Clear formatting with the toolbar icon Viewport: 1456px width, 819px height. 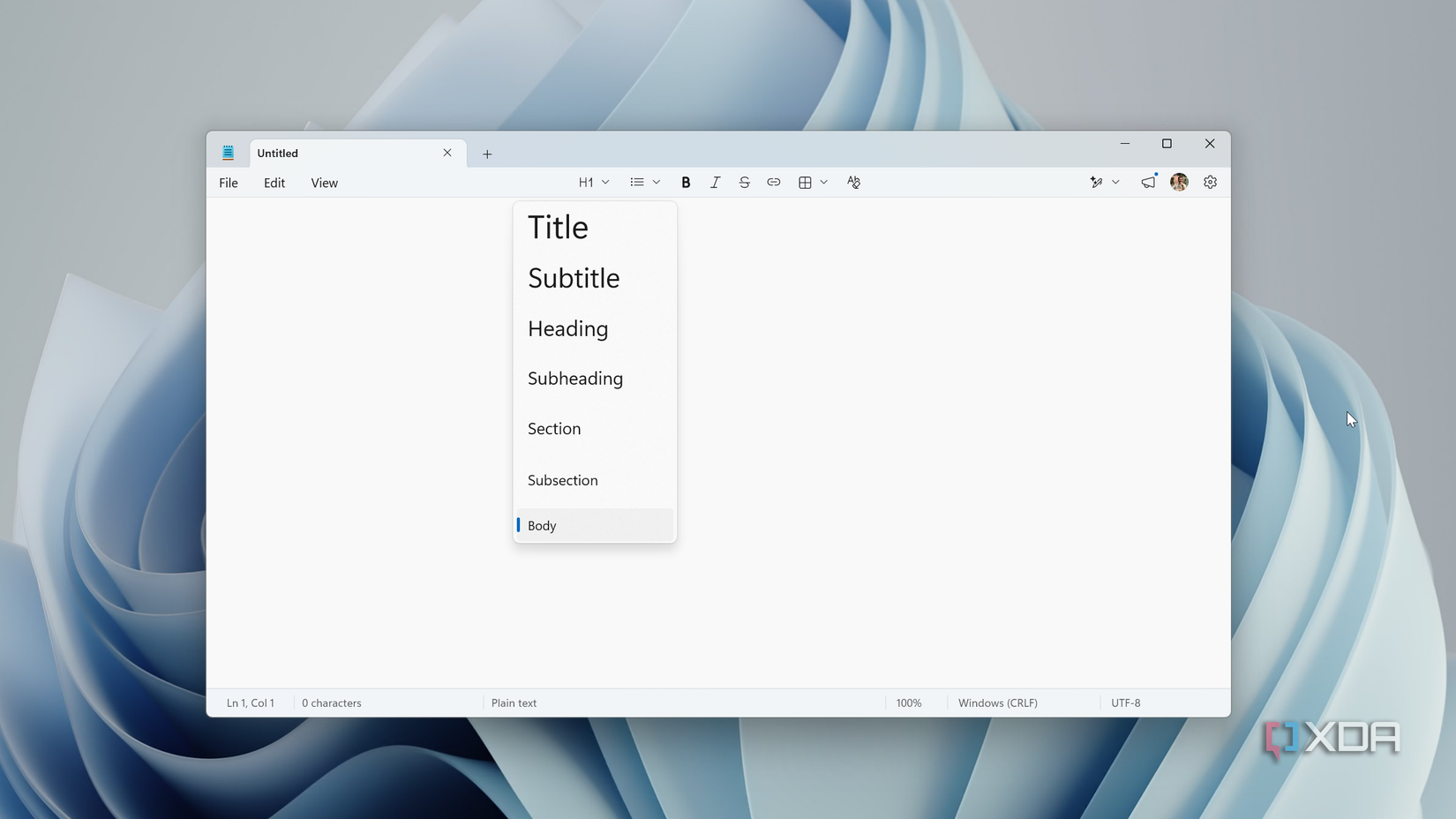click(x=853, y=183)
